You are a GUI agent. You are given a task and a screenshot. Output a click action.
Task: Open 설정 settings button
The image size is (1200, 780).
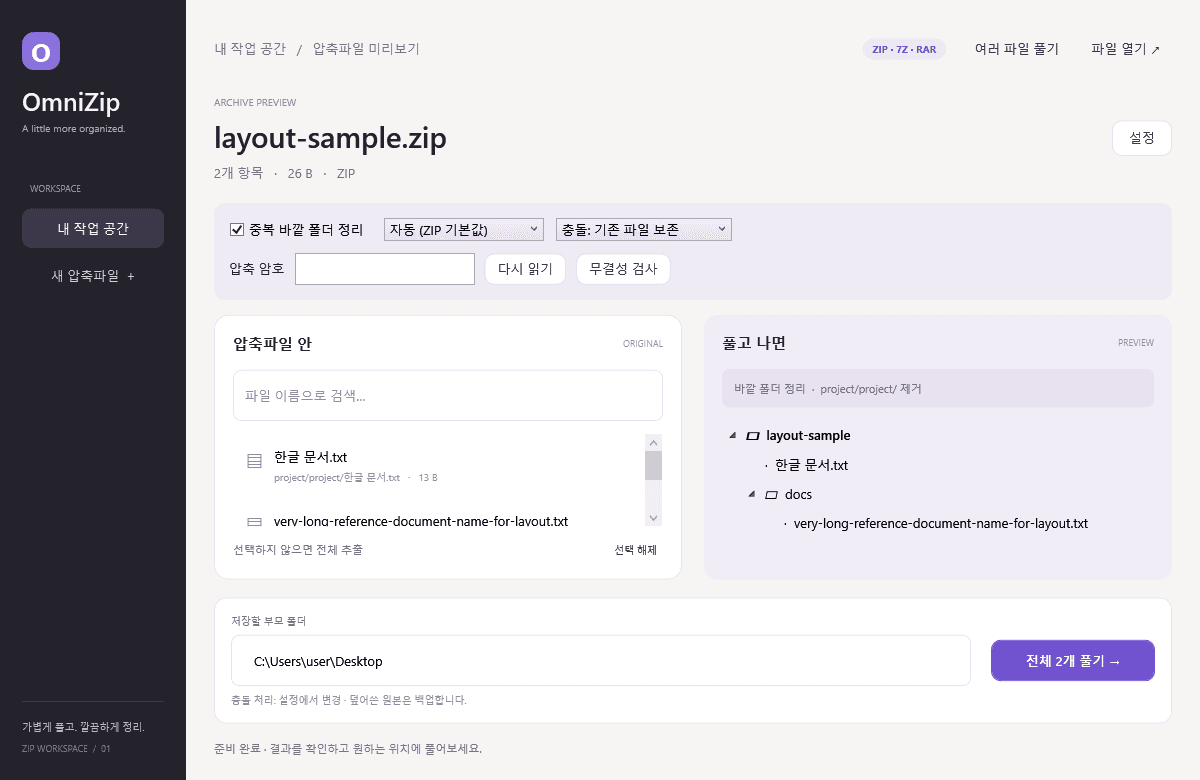[x=1142, y=138]
